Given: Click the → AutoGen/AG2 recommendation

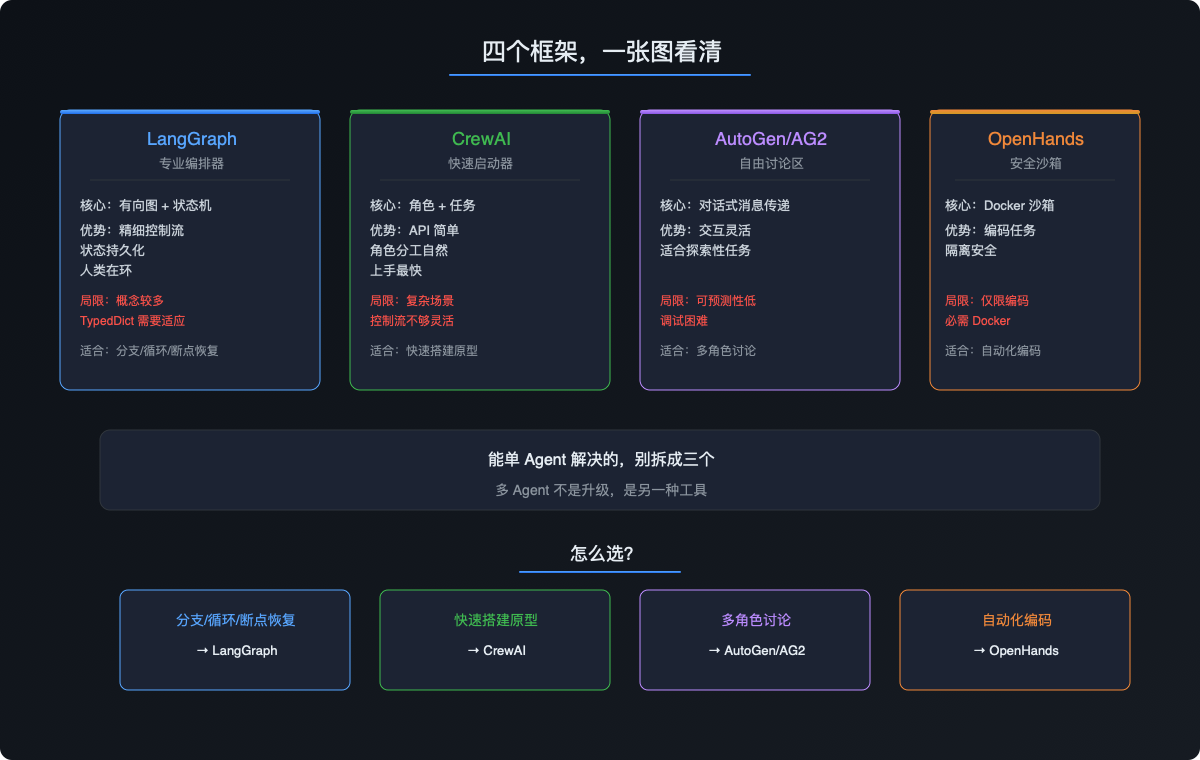Looking at the screenshot, I should tap(756, 650).
